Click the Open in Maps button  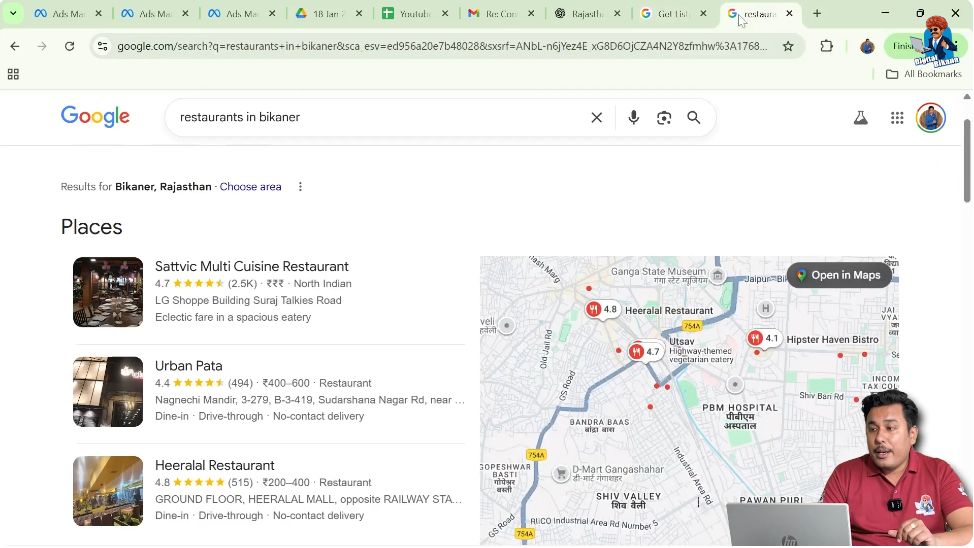pos(839,275)
